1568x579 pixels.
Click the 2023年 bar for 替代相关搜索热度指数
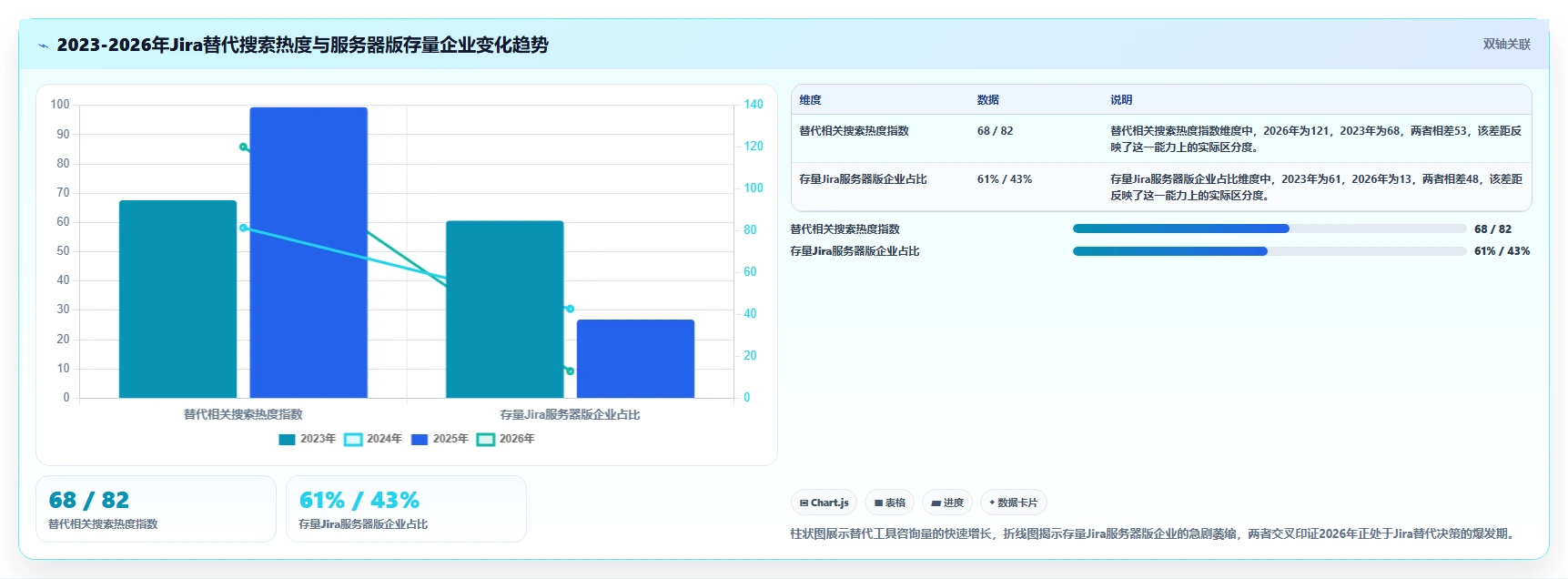pos(177,300)
